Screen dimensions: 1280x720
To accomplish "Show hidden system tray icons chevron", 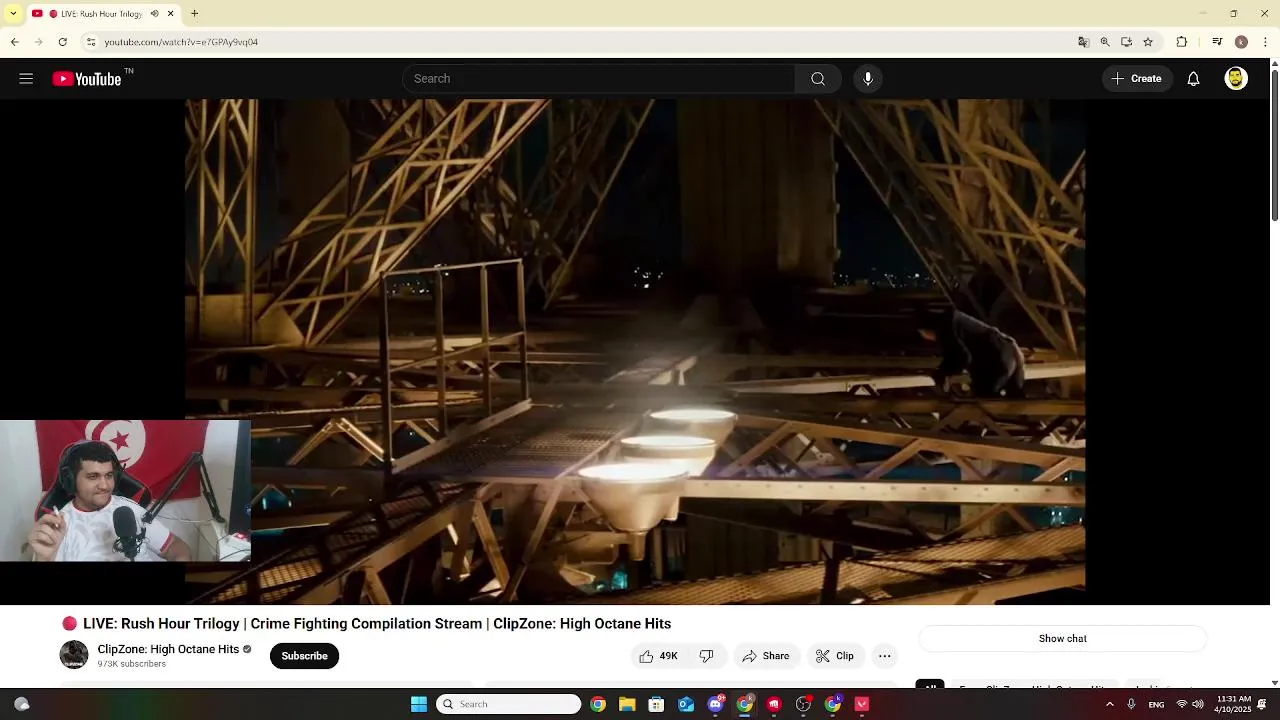I will pyautogui.click(x=1110, y=704).
